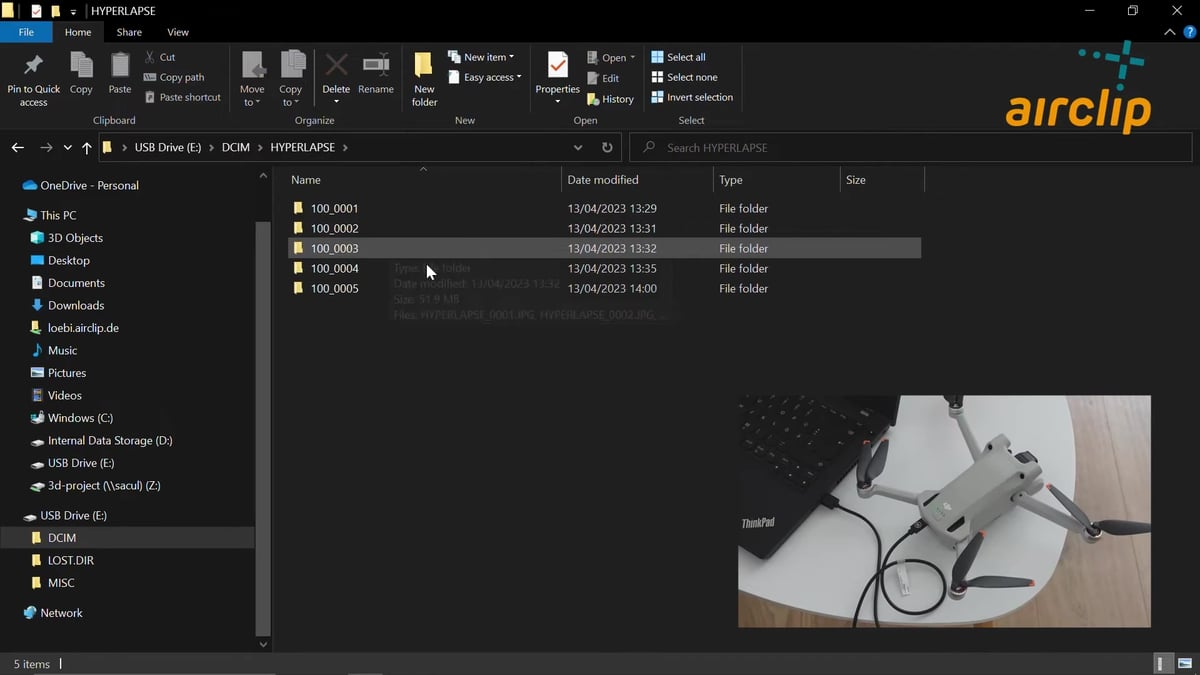Click the Edit command

tap(603, 78)
